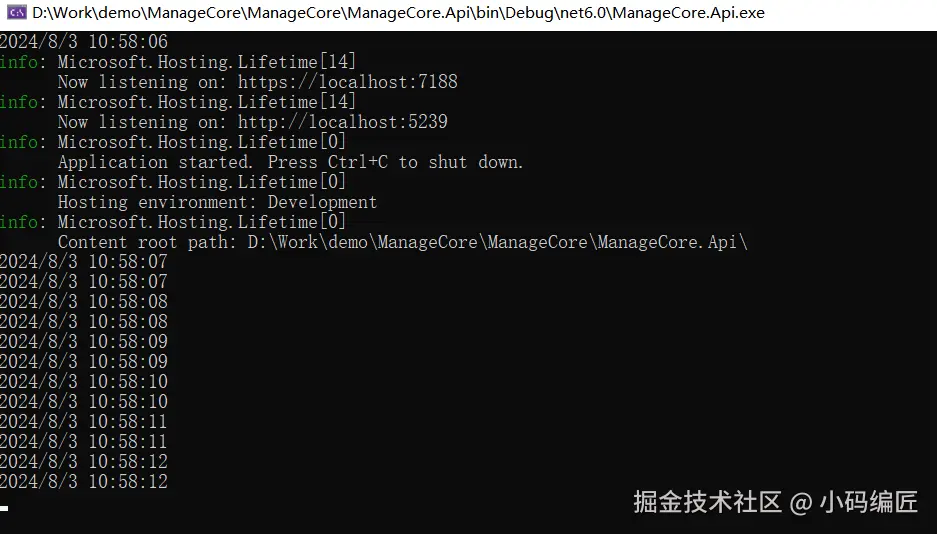Click the Content root path line

[x=402, y=242]
